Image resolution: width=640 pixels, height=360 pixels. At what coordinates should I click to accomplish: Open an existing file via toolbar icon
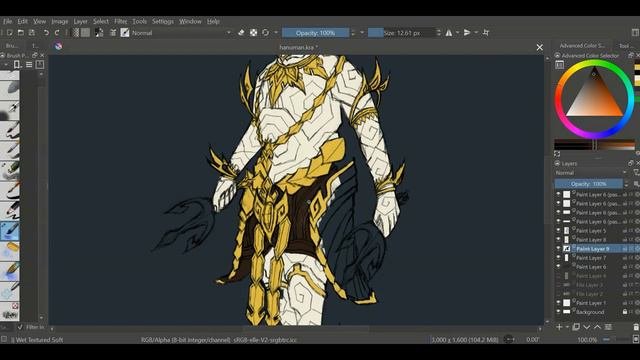21,33
